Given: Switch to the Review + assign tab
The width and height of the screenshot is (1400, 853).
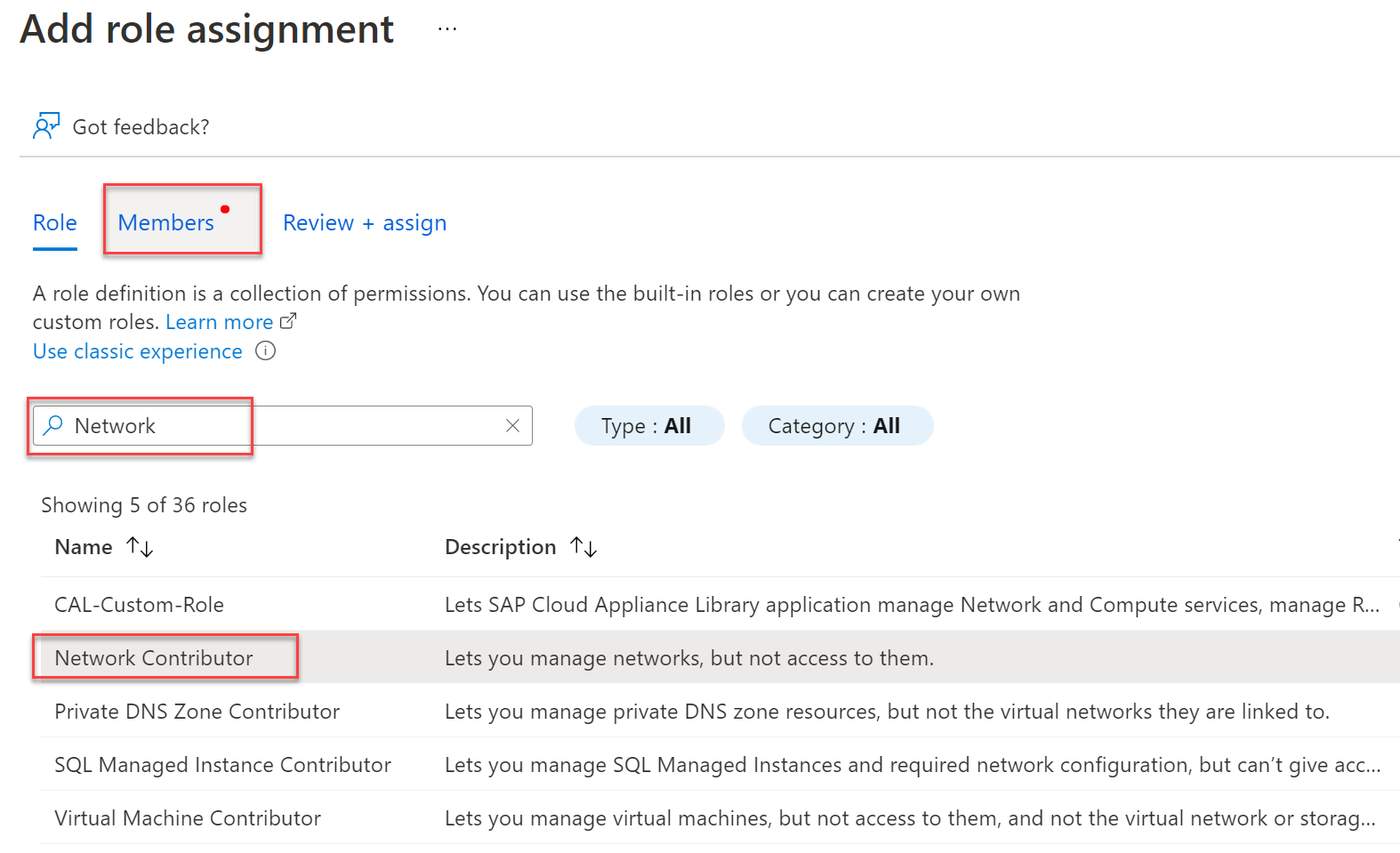Looking at the screenshot, I should coord(365,222).
